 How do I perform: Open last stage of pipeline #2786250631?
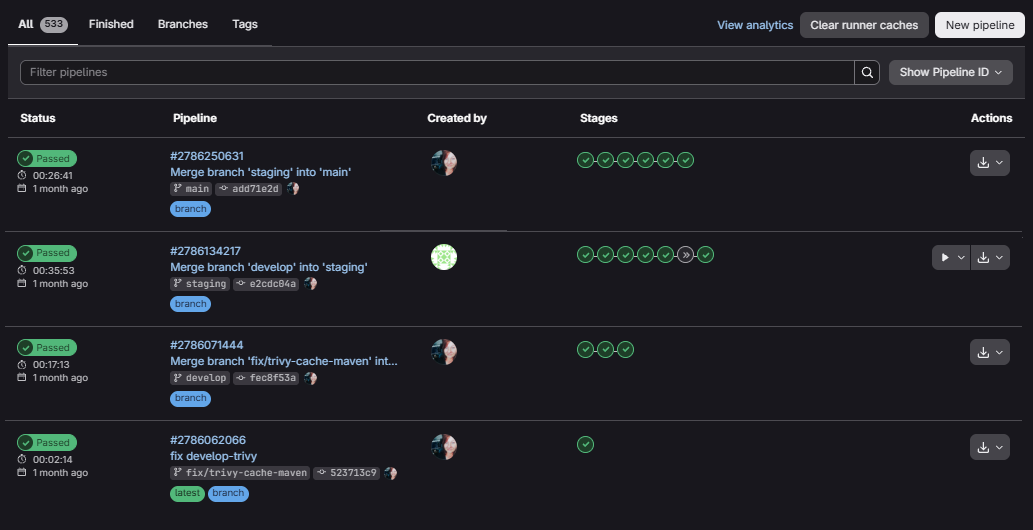coord(686,160)
